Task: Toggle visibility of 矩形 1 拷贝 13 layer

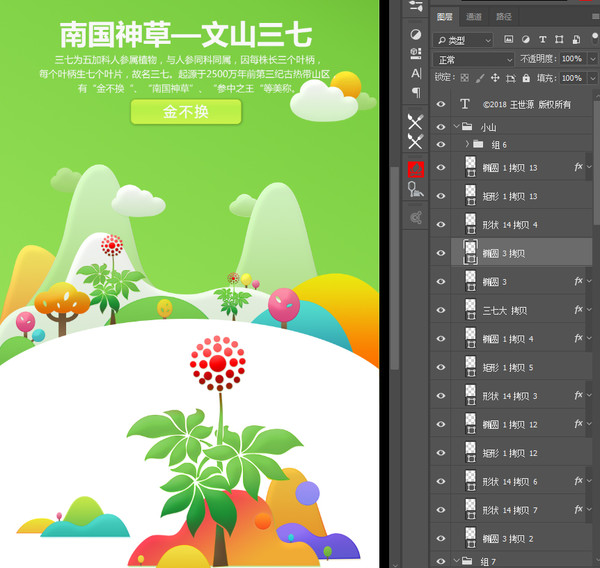Action: 441,196
